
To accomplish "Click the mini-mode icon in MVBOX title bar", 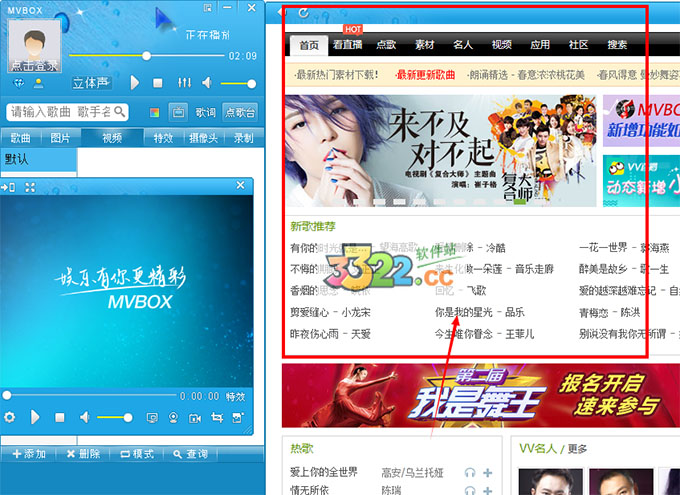I will click(x=208, y=7).
